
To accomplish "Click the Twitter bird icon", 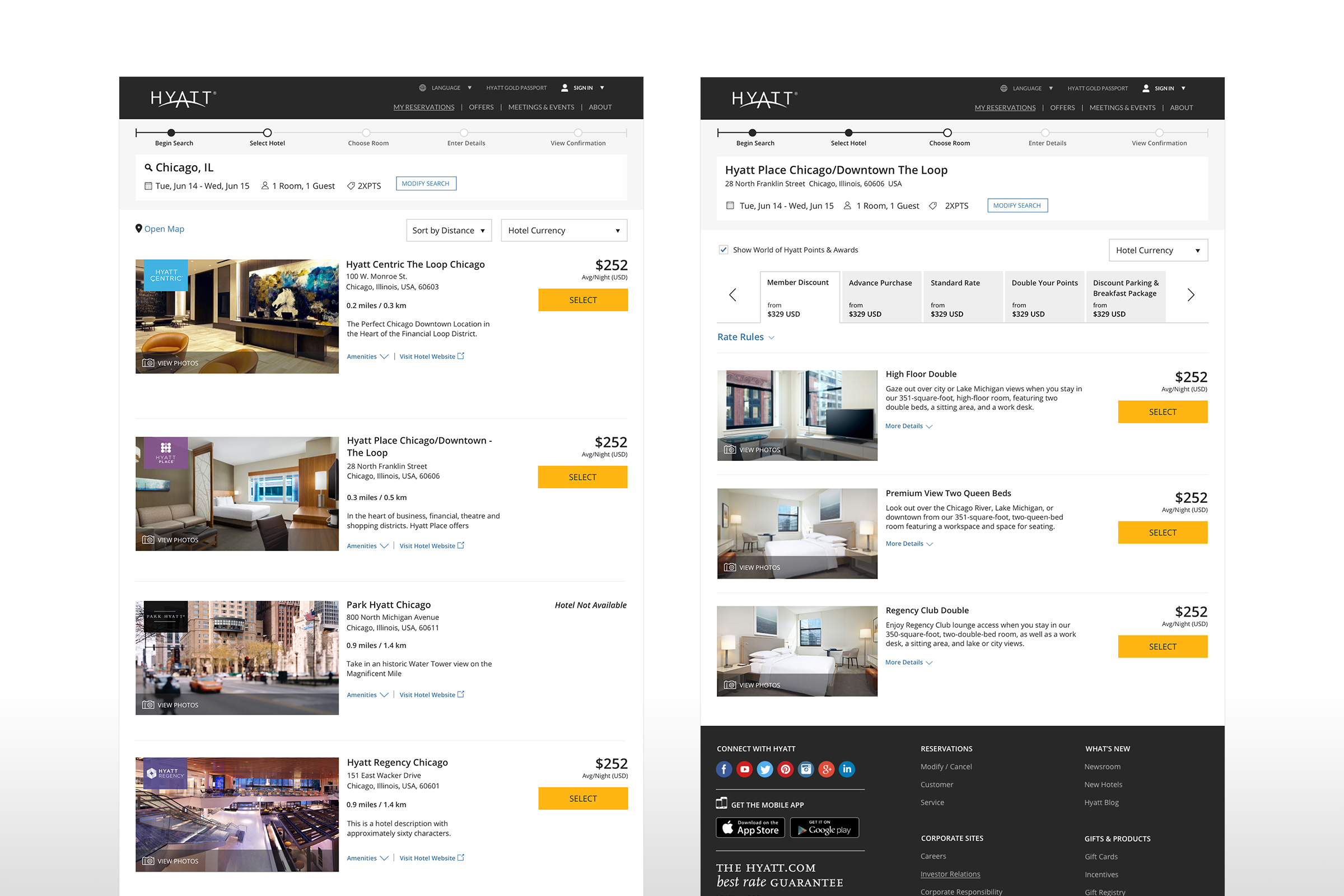I will pos(765,769).
